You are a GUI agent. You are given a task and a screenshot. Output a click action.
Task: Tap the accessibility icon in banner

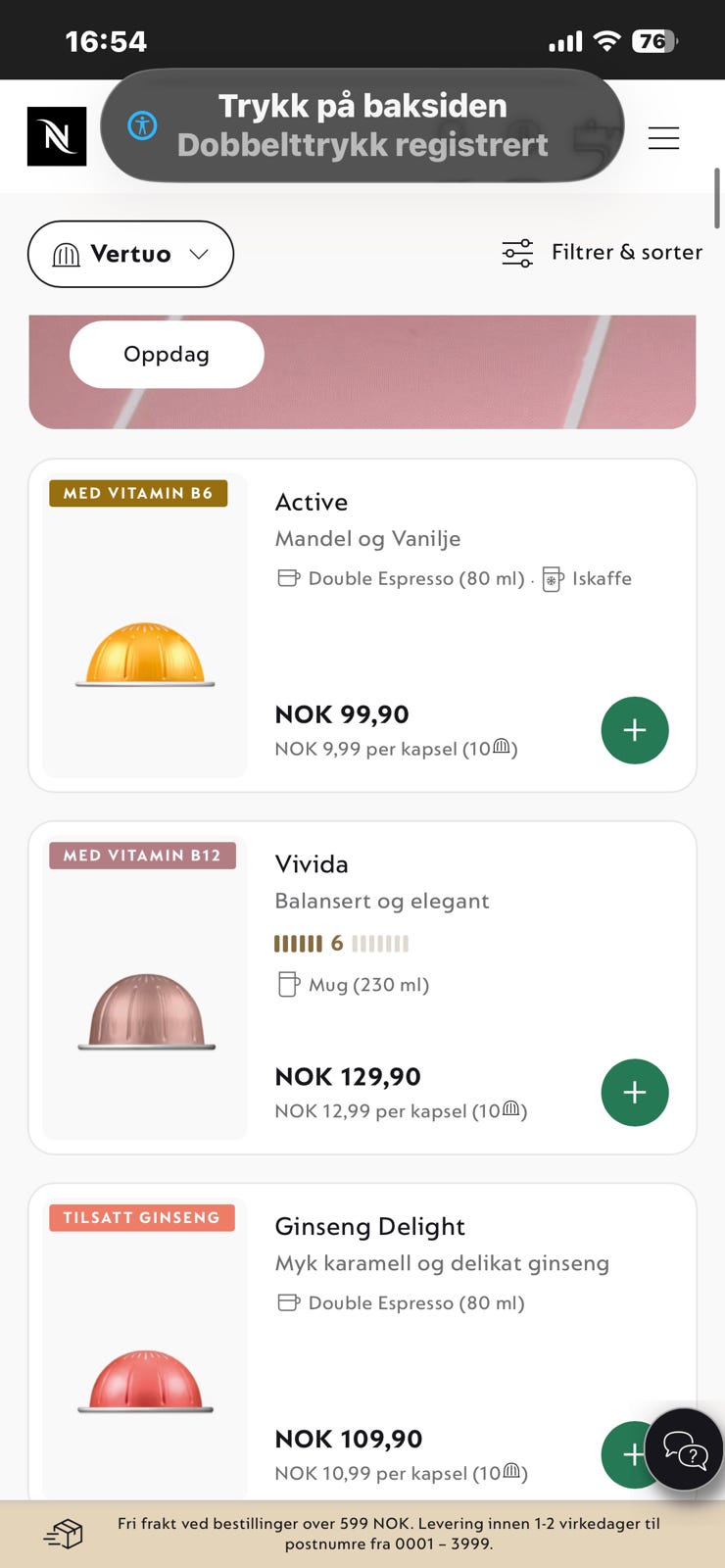tap(142, 125)
